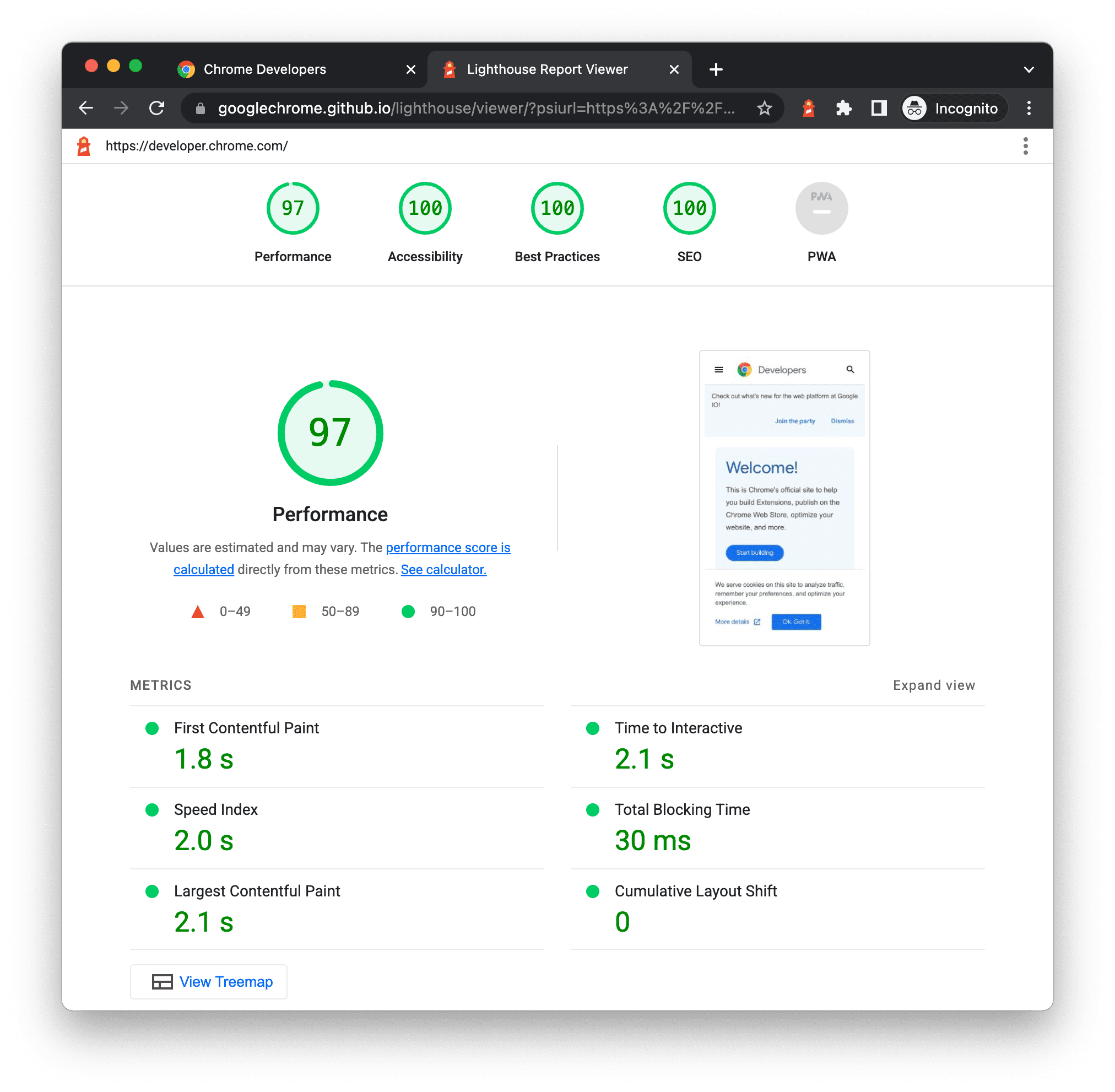Click the Best Practices score circle icon

[556, 210]
